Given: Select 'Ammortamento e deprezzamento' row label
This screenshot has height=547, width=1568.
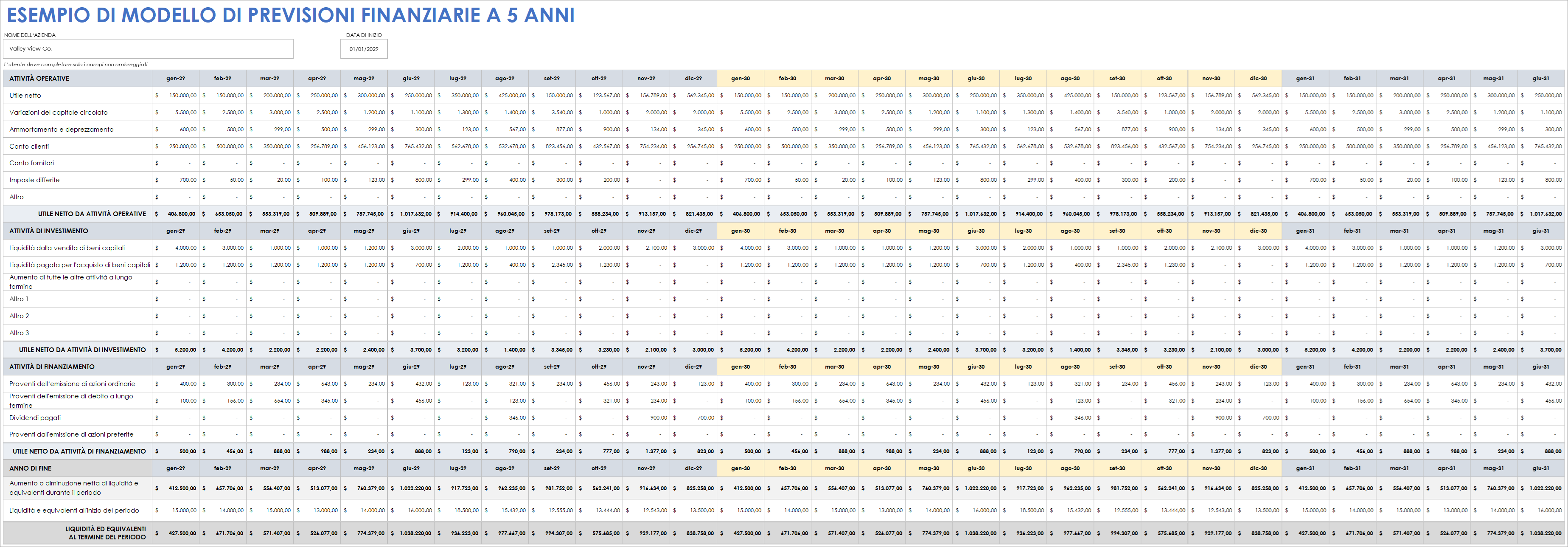Looking at the screenshot, I should coord(62,130).
